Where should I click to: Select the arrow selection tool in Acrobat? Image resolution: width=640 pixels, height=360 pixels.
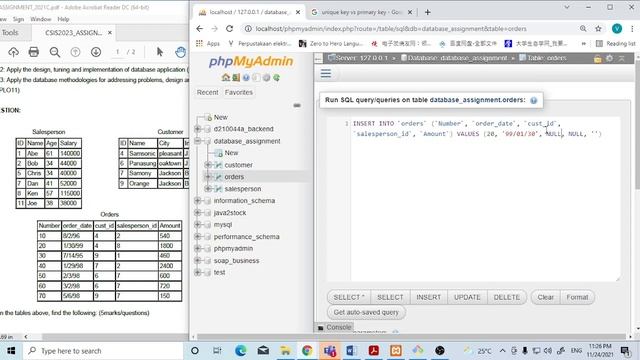click(160, 52)
